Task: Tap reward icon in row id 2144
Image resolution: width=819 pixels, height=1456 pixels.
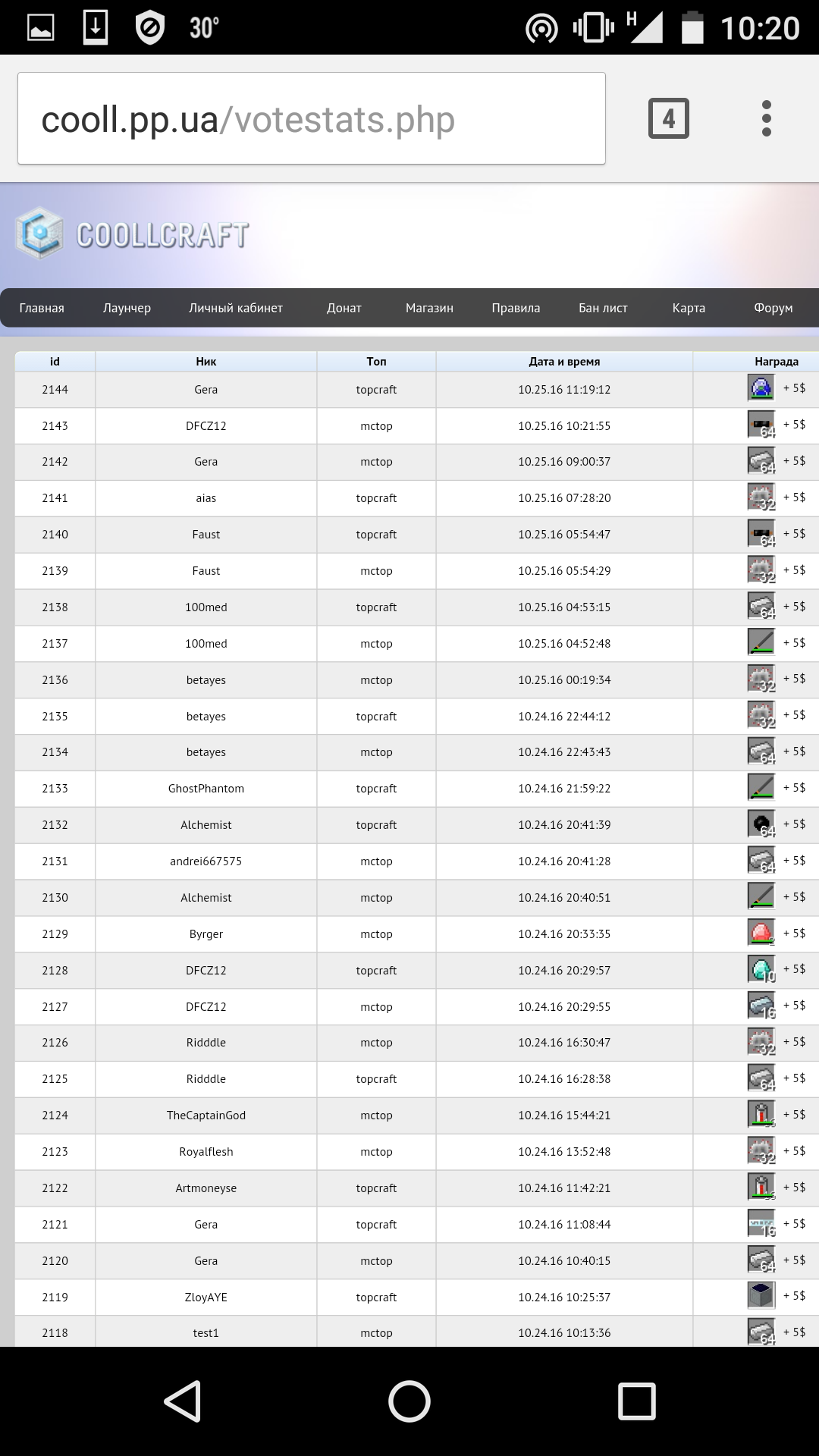Action: coord(761,388)
